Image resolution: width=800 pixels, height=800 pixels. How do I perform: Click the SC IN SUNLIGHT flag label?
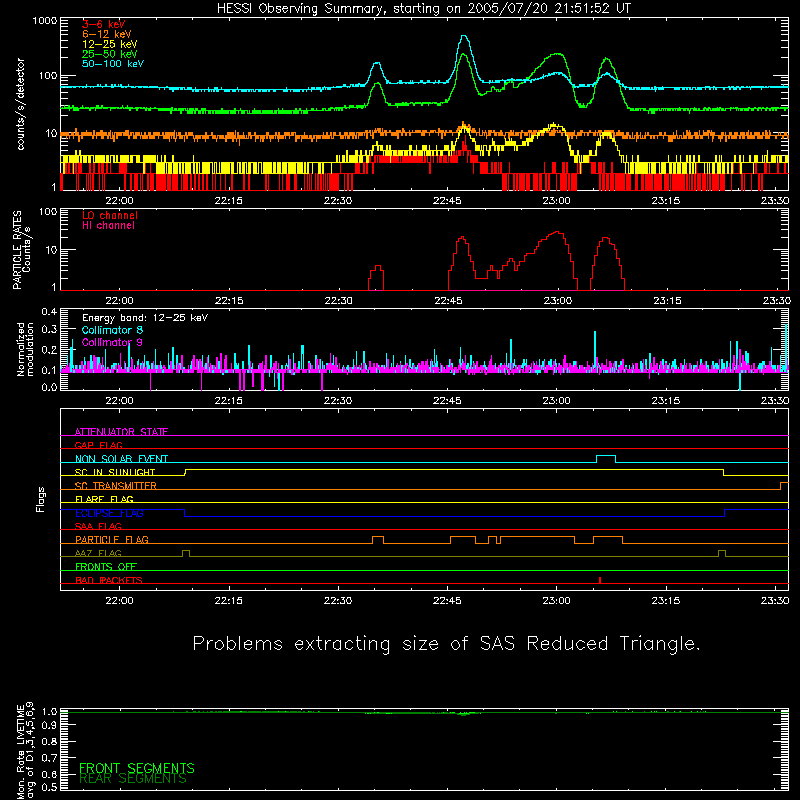pyautogui.click(x=115, y=472)
